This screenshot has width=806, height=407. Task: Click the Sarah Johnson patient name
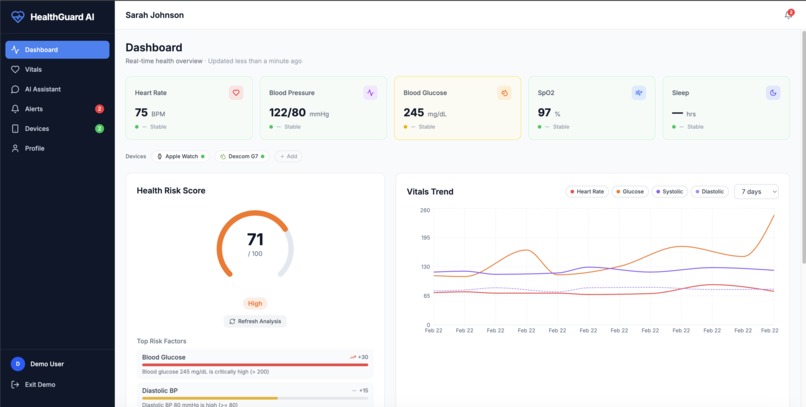154,15
